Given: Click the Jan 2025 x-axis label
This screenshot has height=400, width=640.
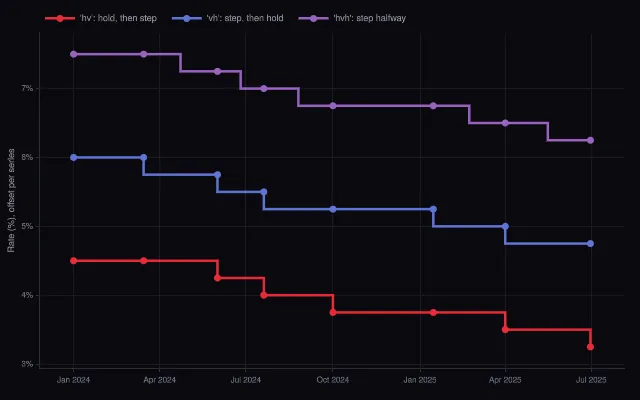Looking at the screenshot, I should pos(420,380).
